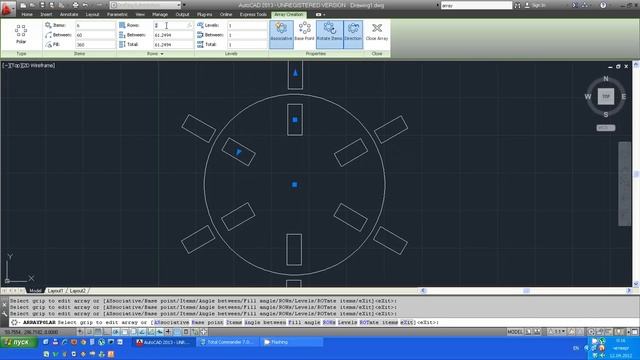Select the Layout2 drawing tab

click(78, 291)
